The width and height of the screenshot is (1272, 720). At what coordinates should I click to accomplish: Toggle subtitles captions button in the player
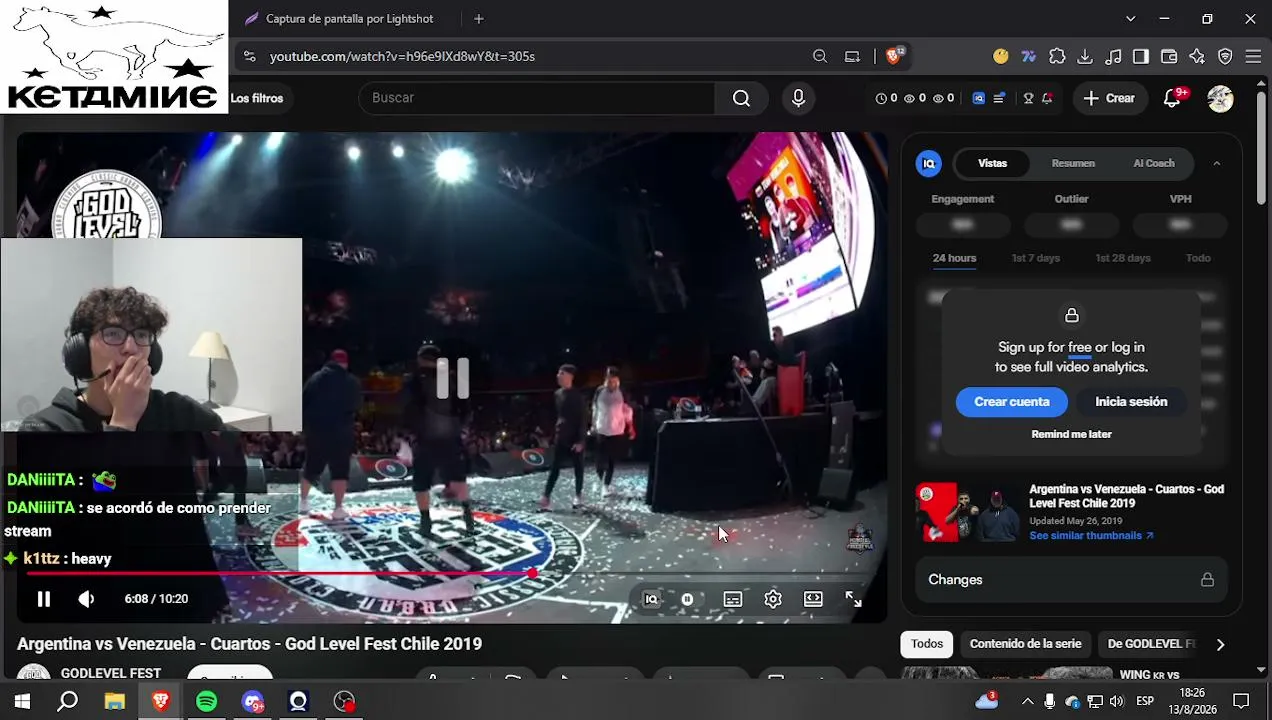pos(733,599)
